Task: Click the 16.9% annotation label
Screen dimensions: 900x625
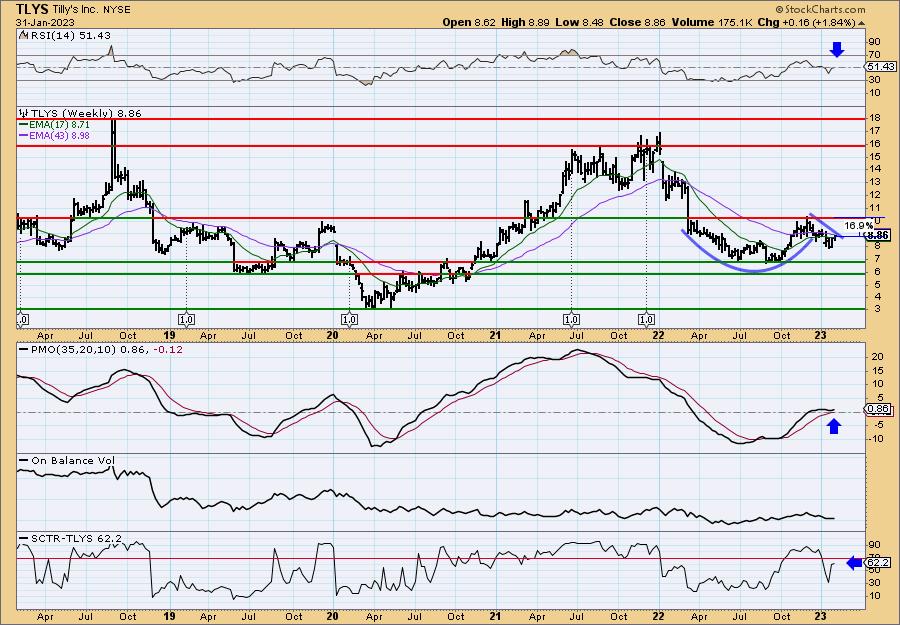Action: [859, 224]
